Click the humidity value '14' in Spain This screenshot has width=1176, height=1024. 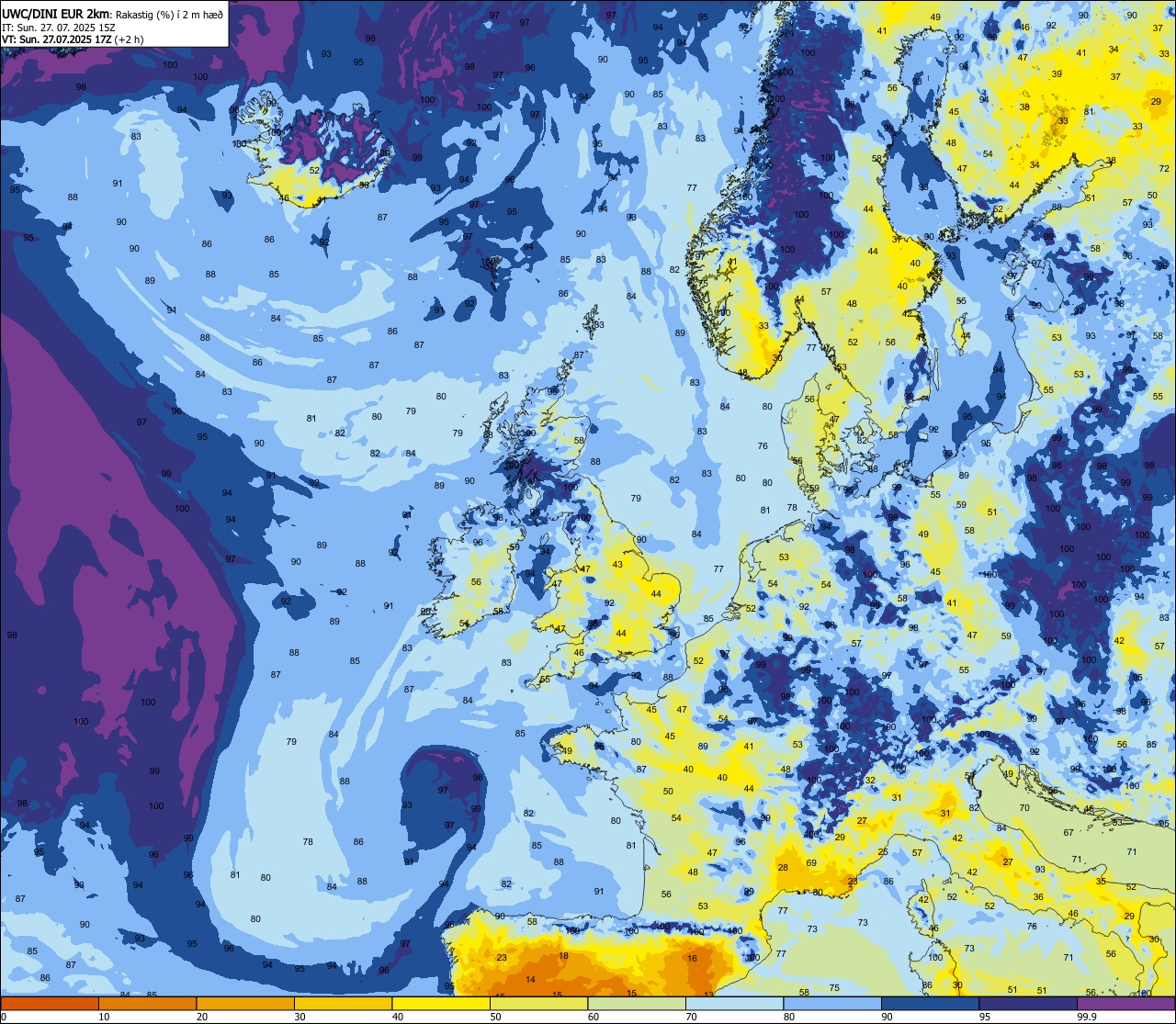click(x=530, y=980)
